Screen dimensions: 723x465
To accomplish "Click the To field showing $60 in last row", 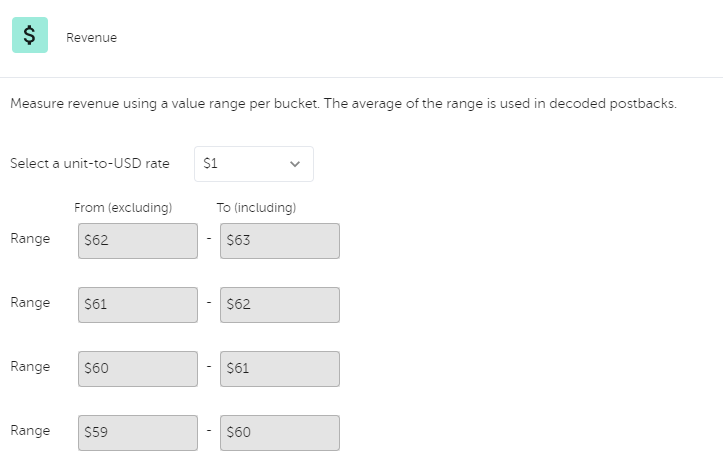I will (x=280, y=433).
